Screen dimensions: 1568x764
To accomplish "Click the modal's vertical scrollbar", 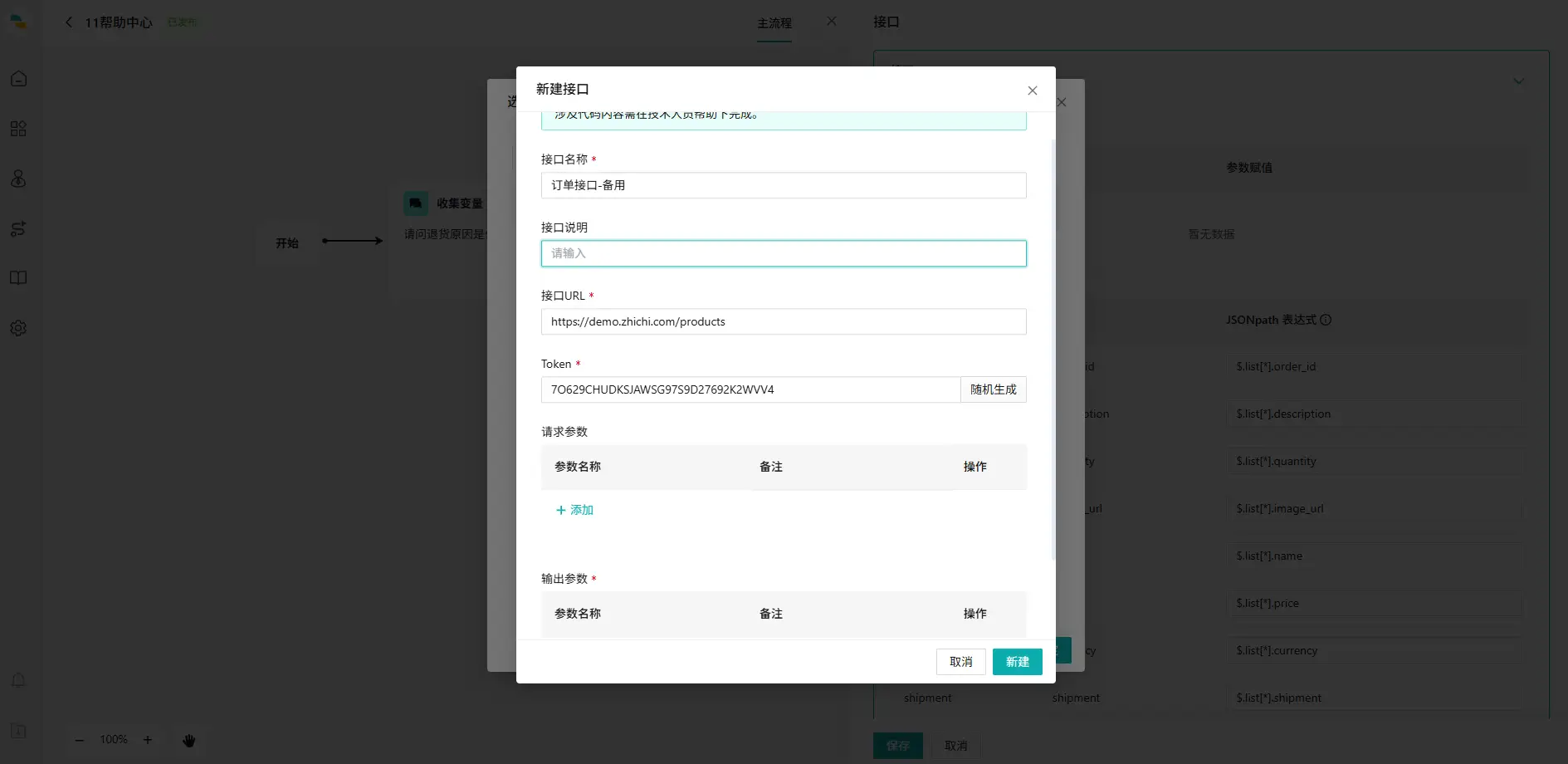I will pos(1053,349).
